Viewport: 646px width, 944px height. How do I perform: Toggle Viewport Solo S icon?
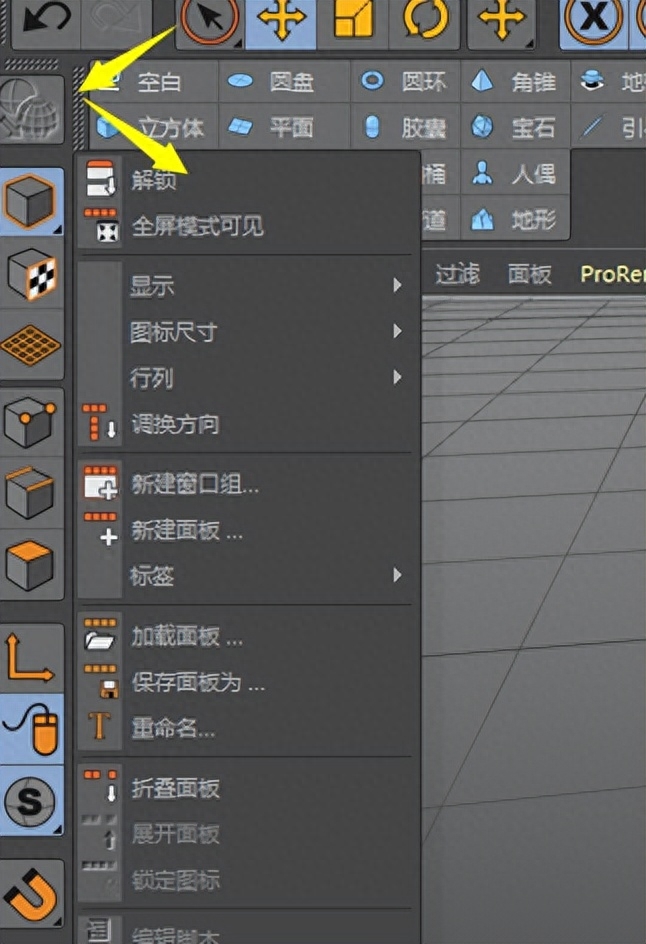click(32, 801)
